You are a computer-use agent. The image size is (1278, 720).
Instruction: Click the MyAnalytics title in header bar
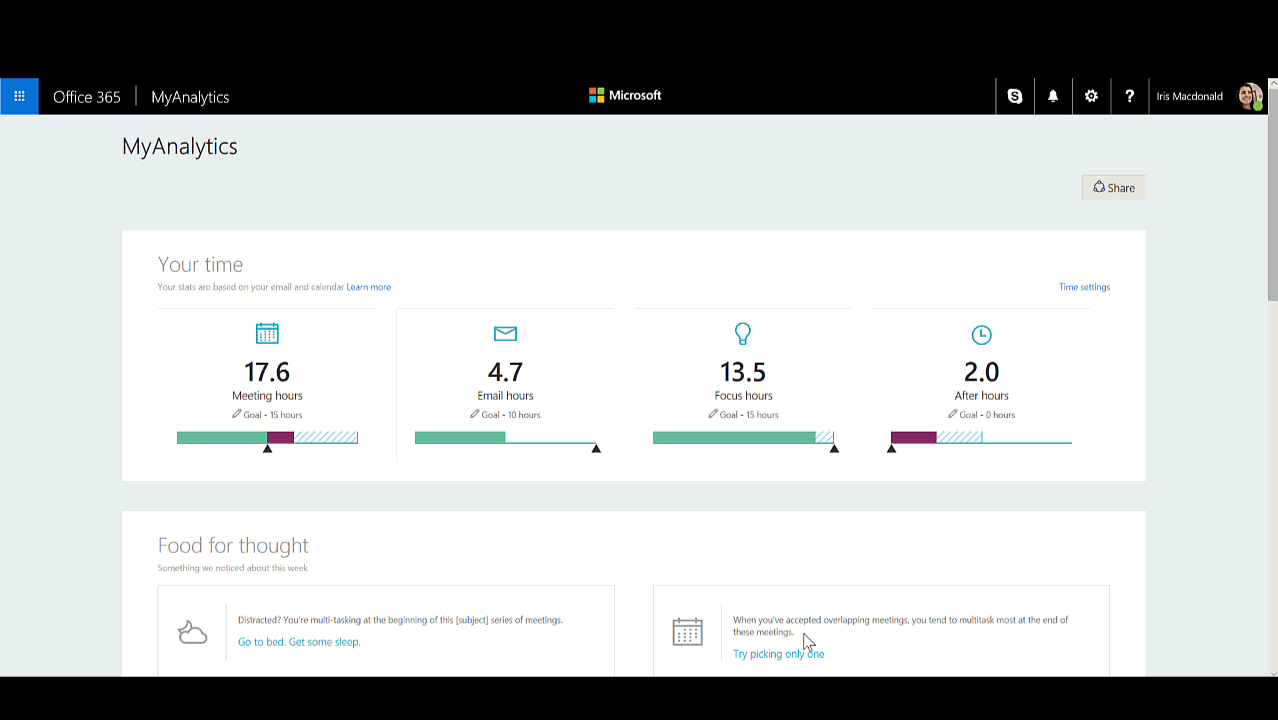(x=190, y=97)
